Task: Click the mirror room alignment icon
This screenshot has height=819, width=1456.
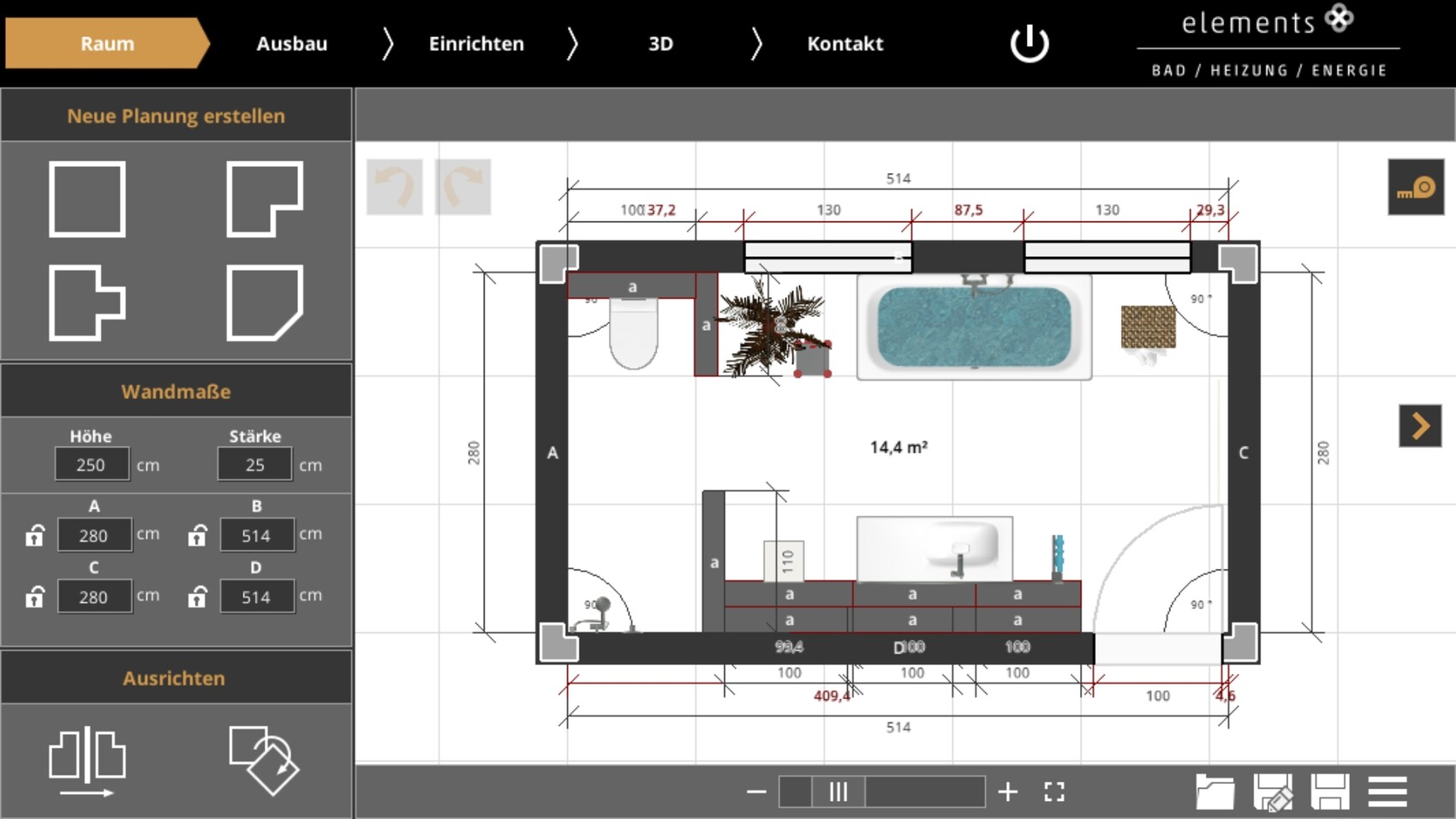Action: tap(87, 761)
